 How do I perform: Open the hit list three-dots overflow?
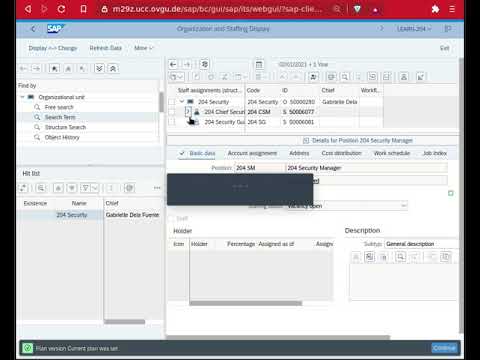point(157,188)
